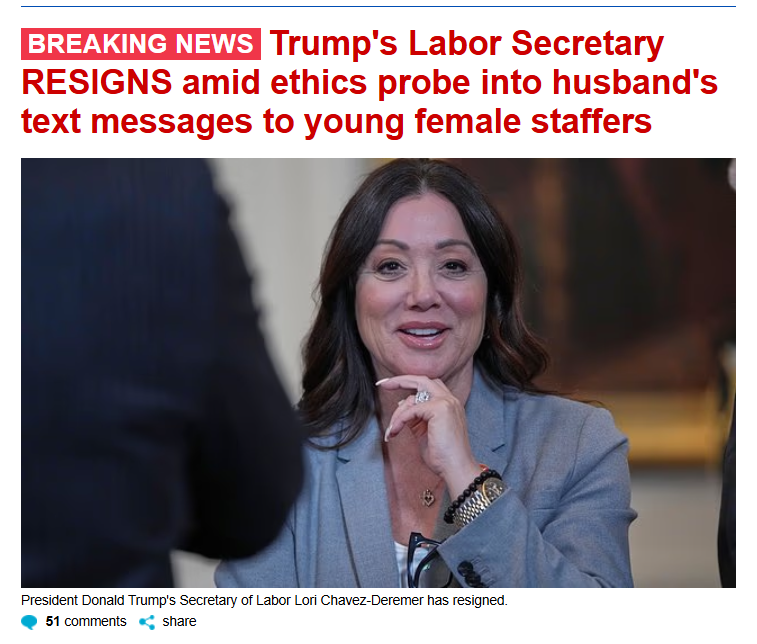Click the pendant necklace in the photo
757x644 pixels.
click(428, 497)
